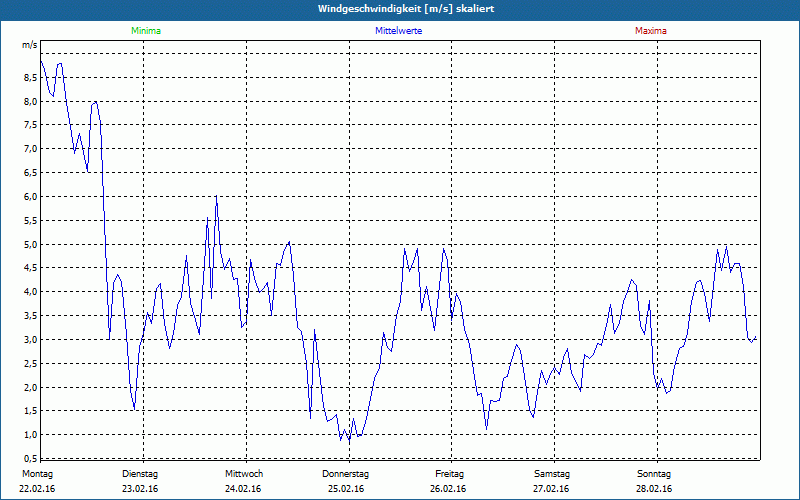Click the Dienstag day label
The image size is (800, 500).
point(140,474)
